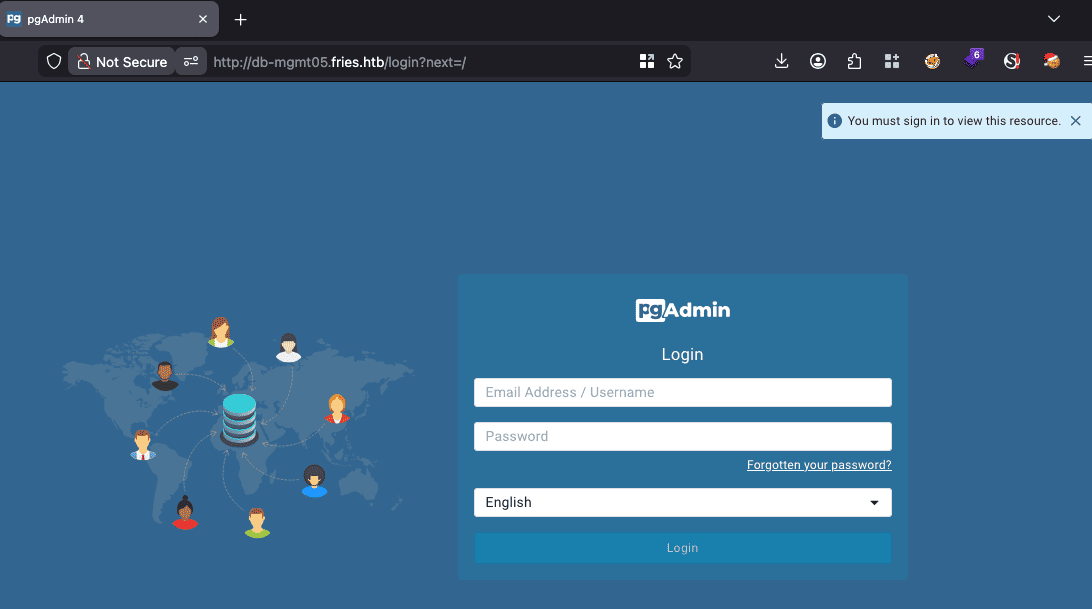Follow the Forgotten your password link

point(819,465)
